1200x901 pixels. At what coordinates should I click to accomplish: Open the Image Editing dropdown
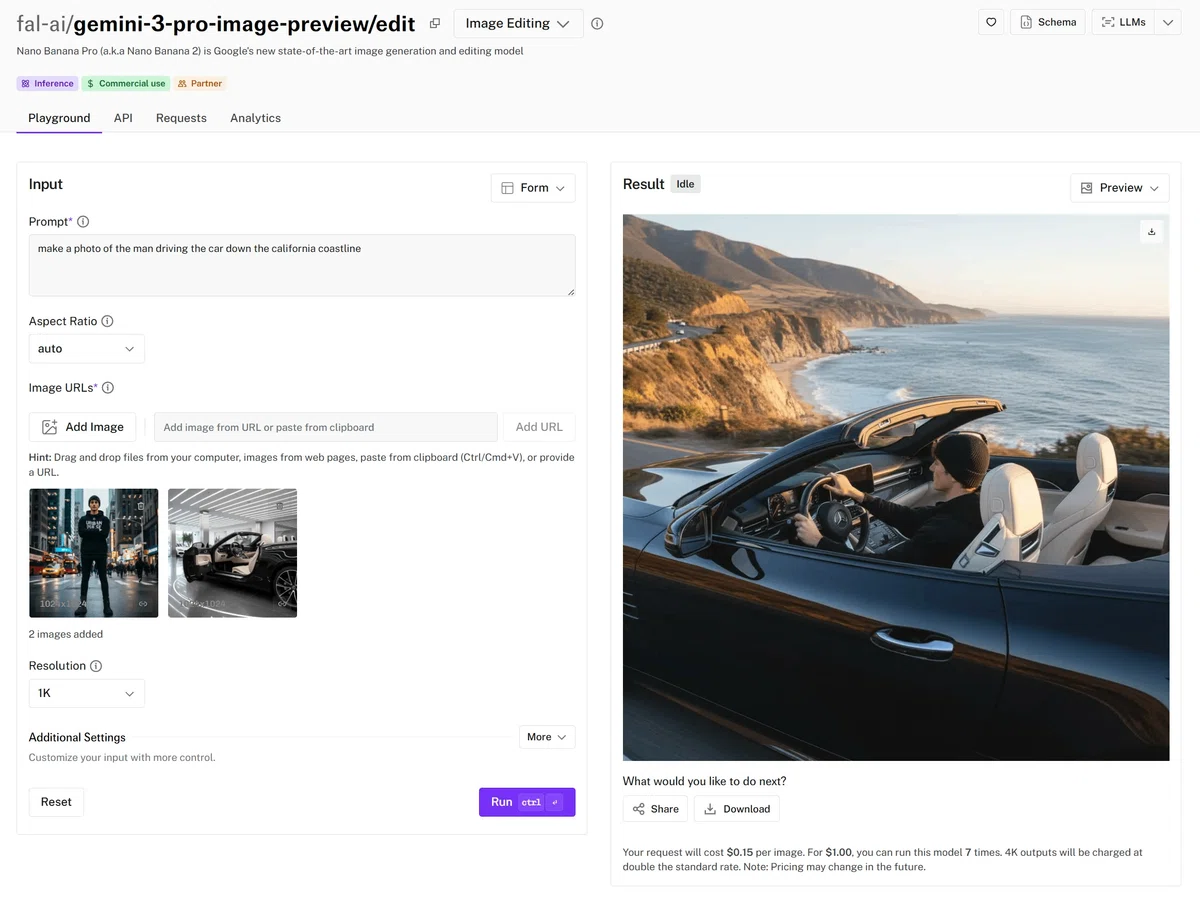pyautogui.click(x=518, y=23)
